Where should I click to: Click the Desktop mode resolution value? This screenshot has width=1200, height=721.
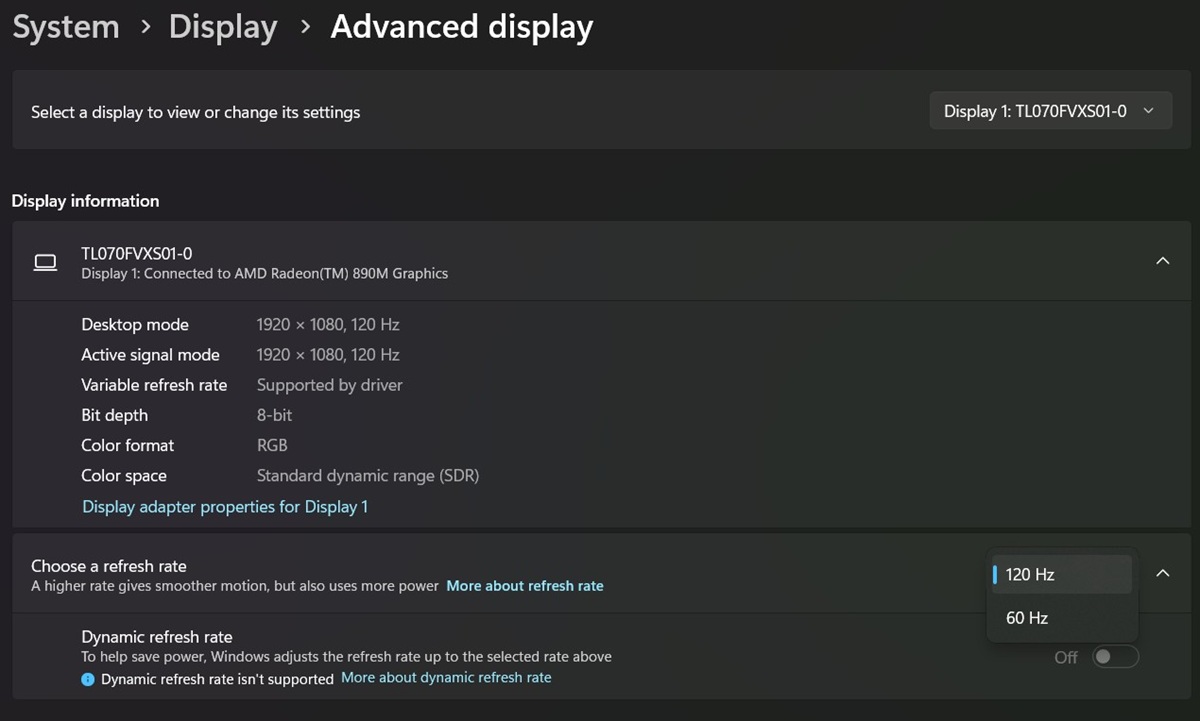328,325
